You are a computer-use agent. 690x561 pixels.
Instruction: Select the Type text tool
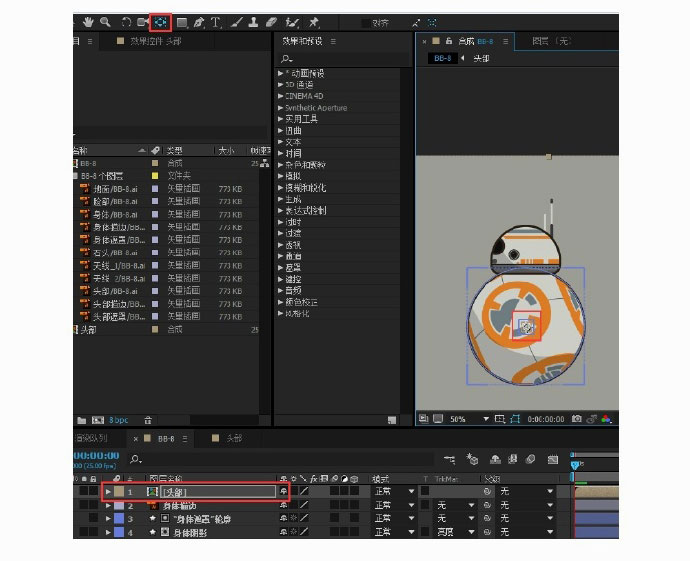coord(216,22)
